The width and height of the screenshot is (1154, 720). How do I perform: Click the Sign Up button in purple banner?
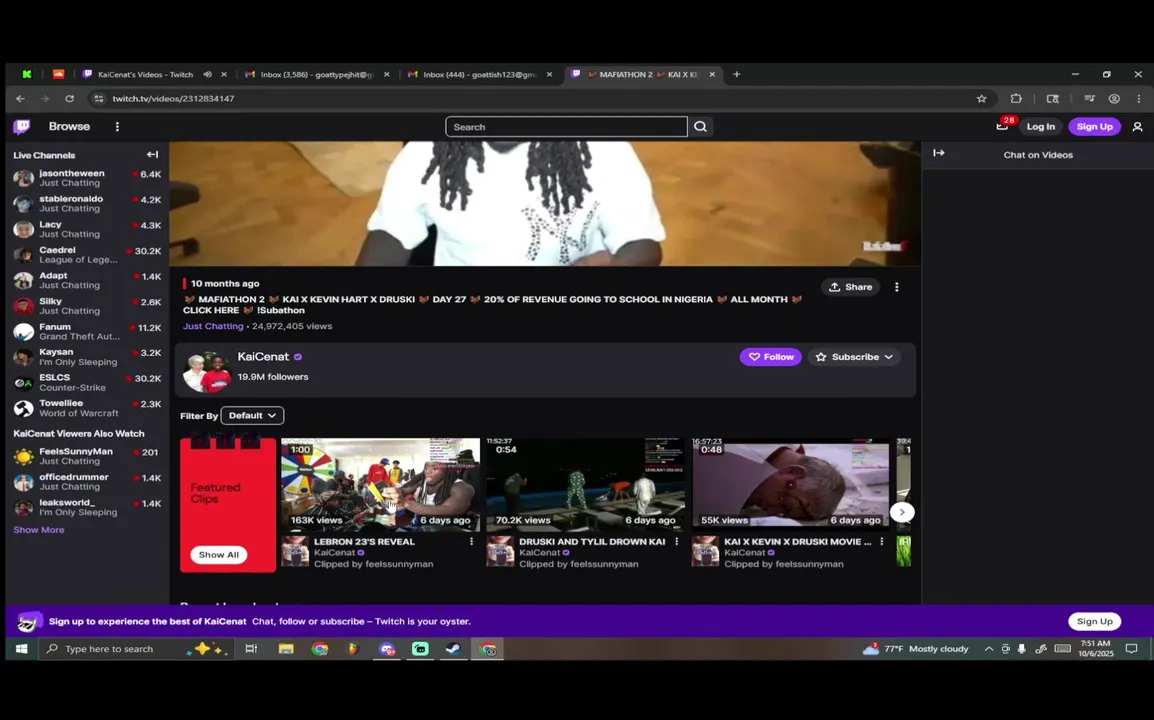(x=1094, y=621)
